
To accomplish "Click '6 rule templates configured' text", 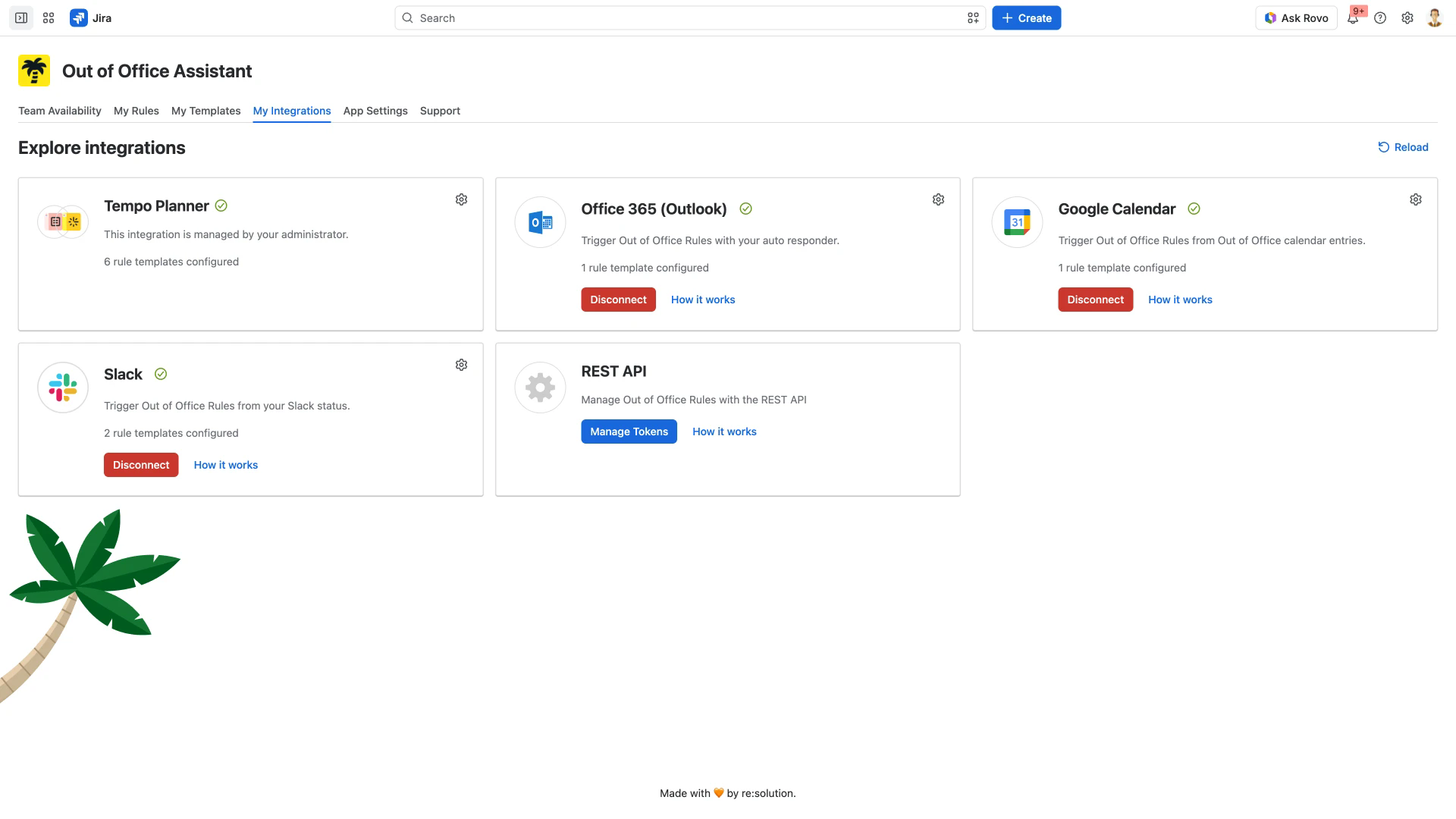I will [171, 262].
